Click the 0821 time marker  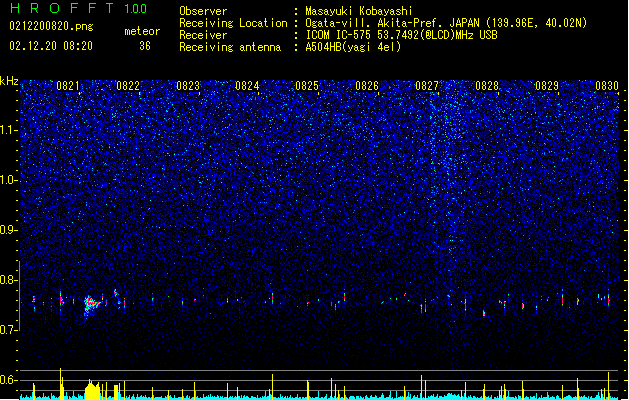[67, 86]
